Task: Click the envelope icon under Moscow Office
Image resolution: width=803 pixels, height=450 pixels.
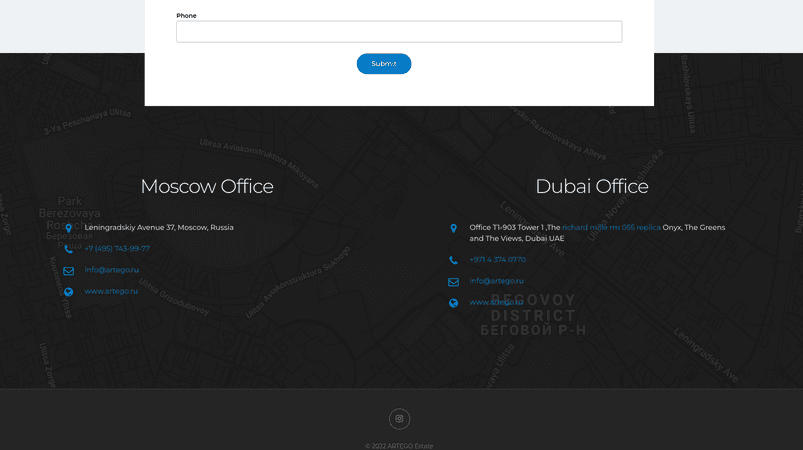Action: (x=68, y=270)
